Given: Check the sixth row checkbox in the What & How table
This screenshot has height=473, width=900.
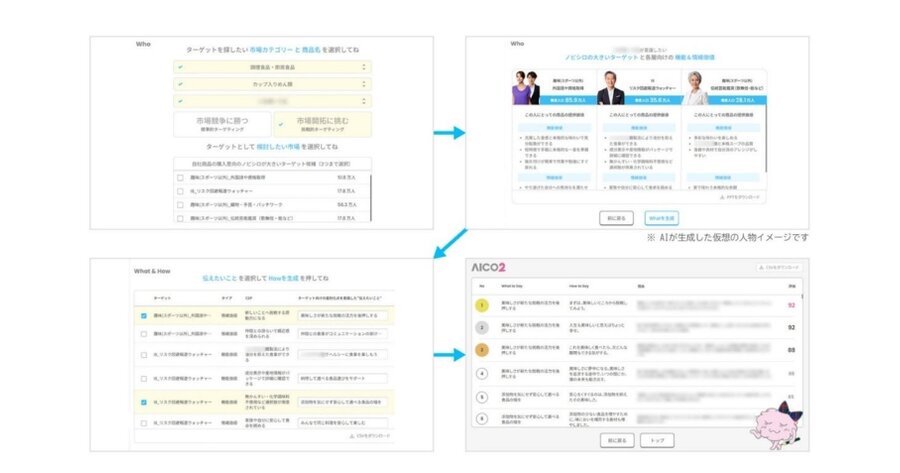Looking at the screenshot, I should click(143, 423).
